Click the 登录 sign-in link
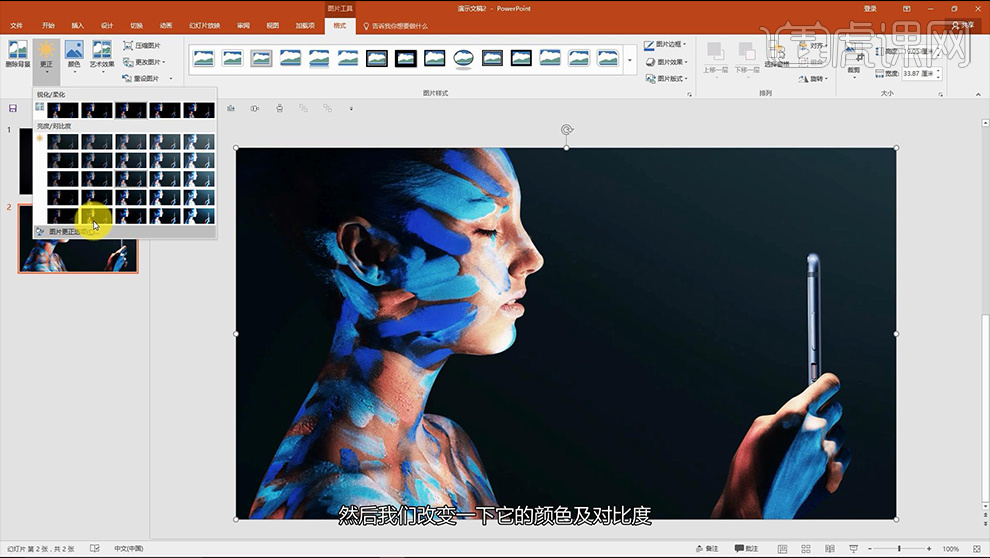The width and height of the screenshot is (990, 558). (870, 9)
